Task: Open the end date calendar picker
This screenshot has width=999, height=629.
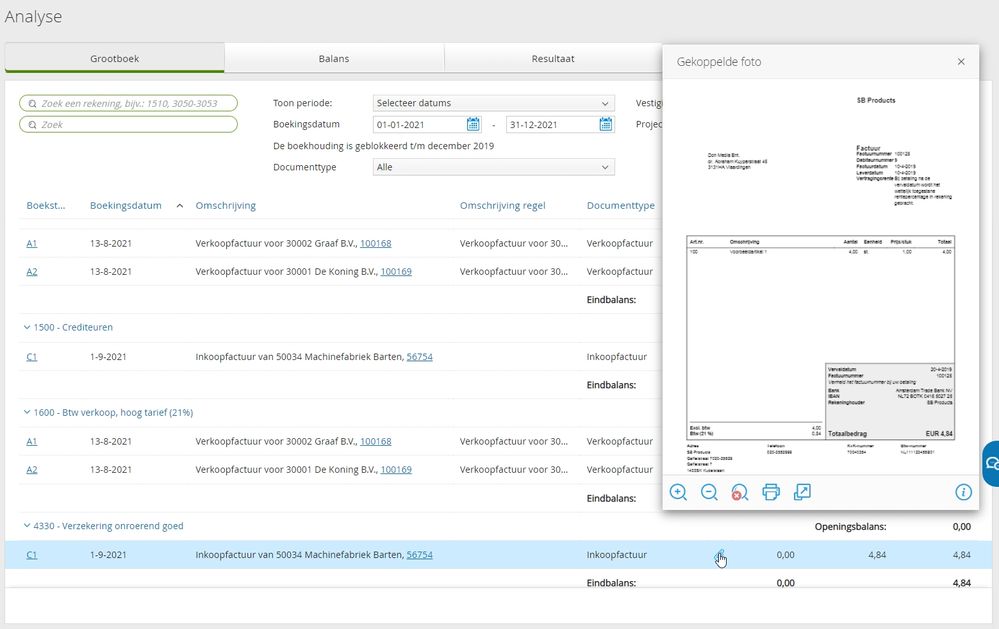Action: tap(606, 124)
